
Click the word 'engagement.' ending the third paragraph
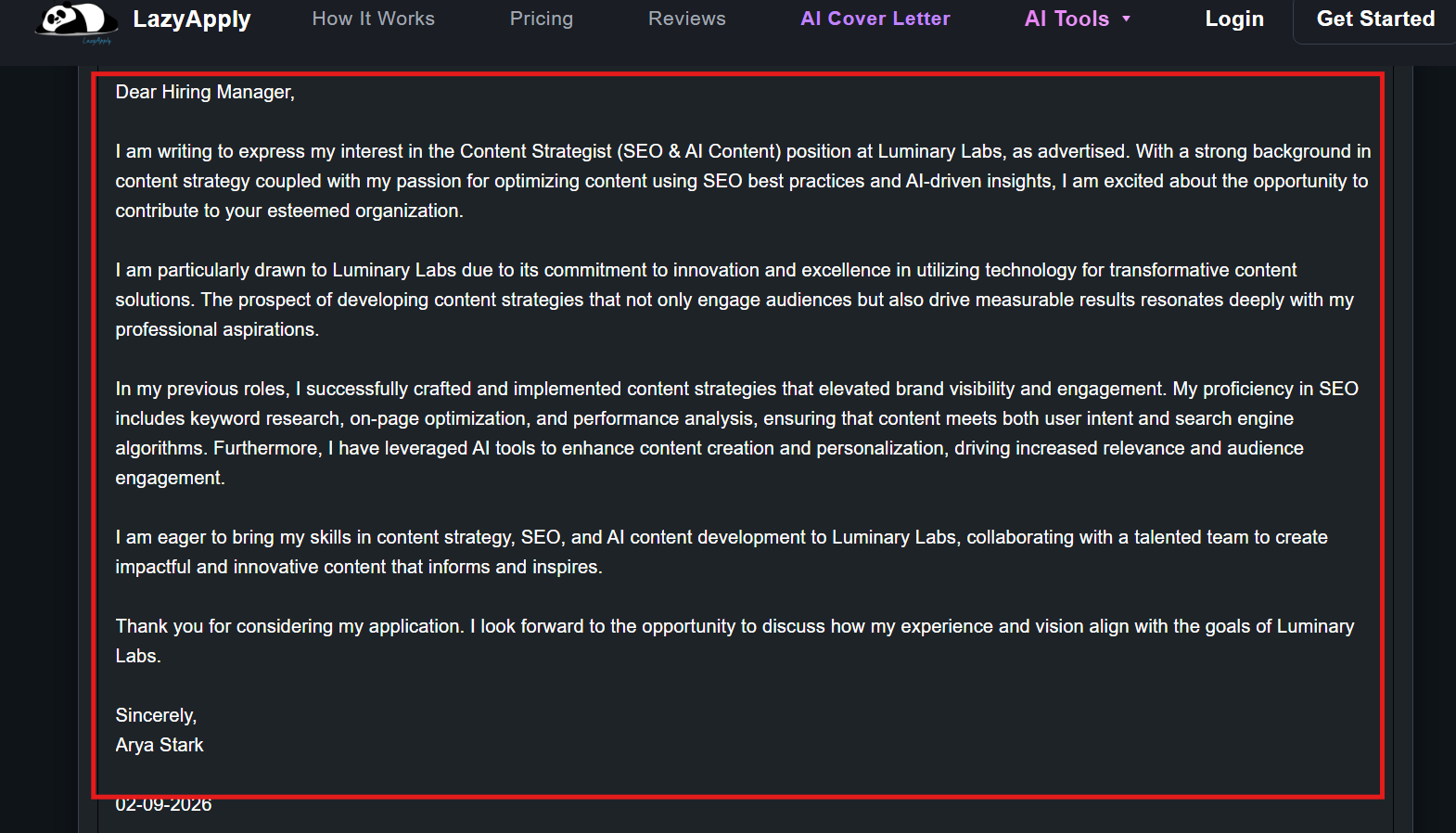[170, 478]
